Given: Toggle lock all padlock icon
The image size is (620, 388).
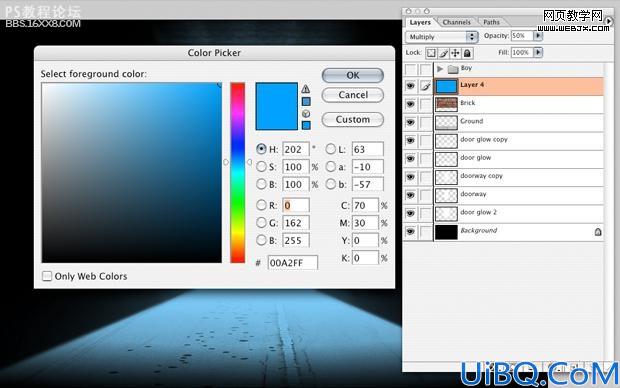Looking at the screenshot, I should point(467,53).
